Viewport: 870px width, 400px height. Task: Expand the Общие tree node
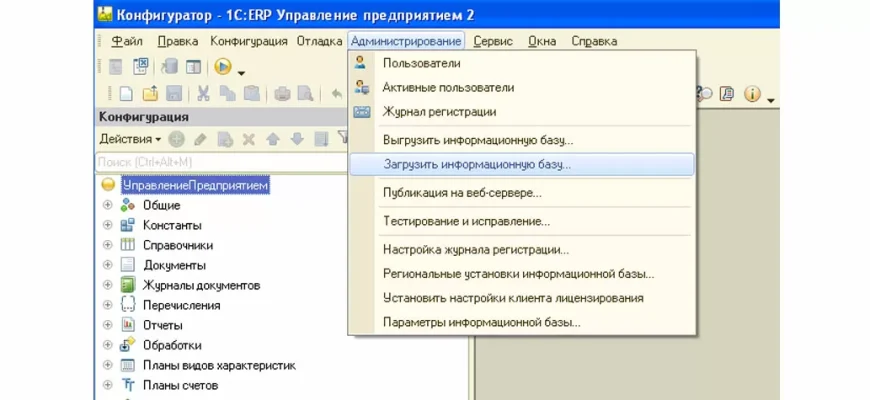(108, 205)
